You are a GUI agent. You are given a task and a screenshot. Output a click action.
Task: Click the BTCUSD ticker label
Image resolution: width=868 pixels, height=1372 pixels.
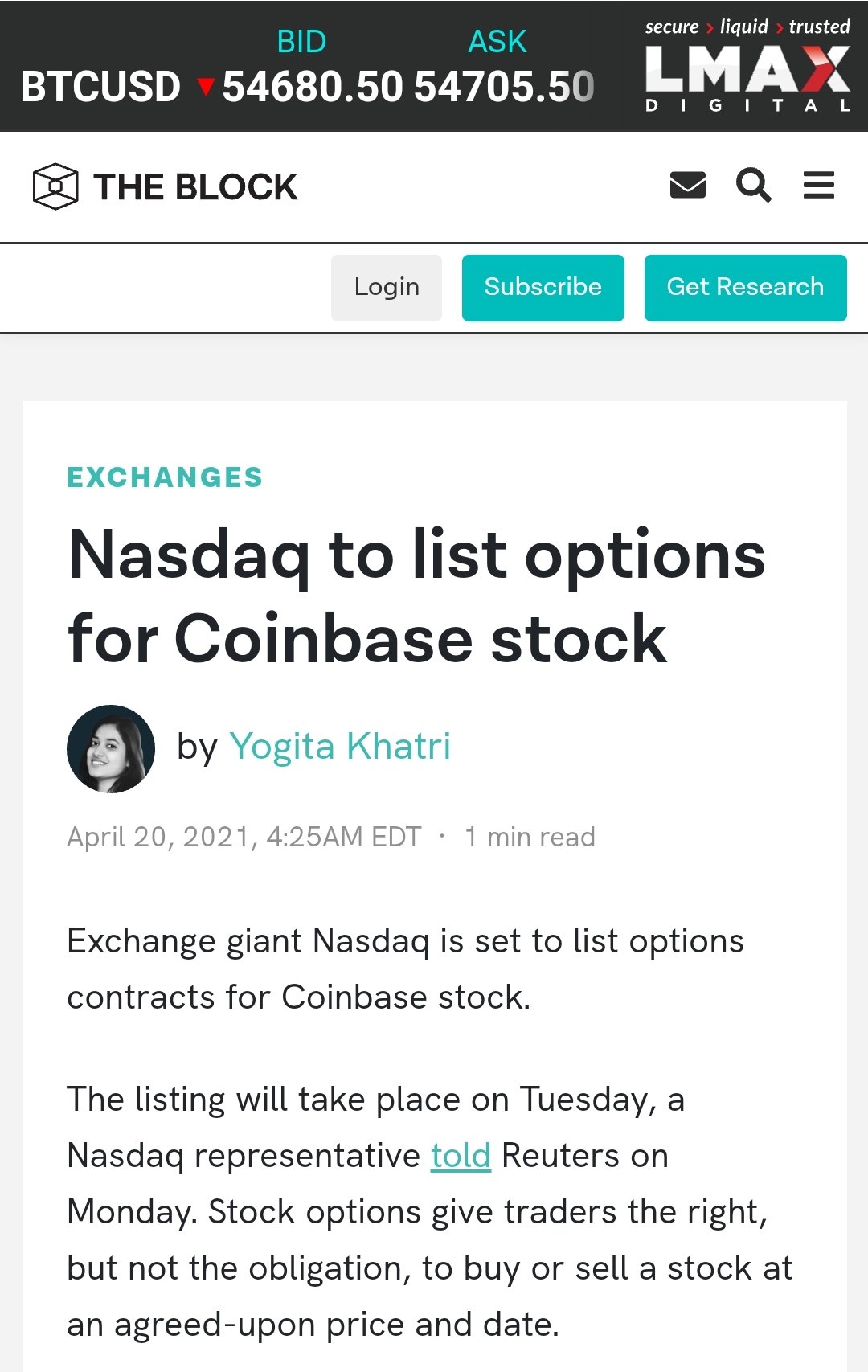click(100, 87)
